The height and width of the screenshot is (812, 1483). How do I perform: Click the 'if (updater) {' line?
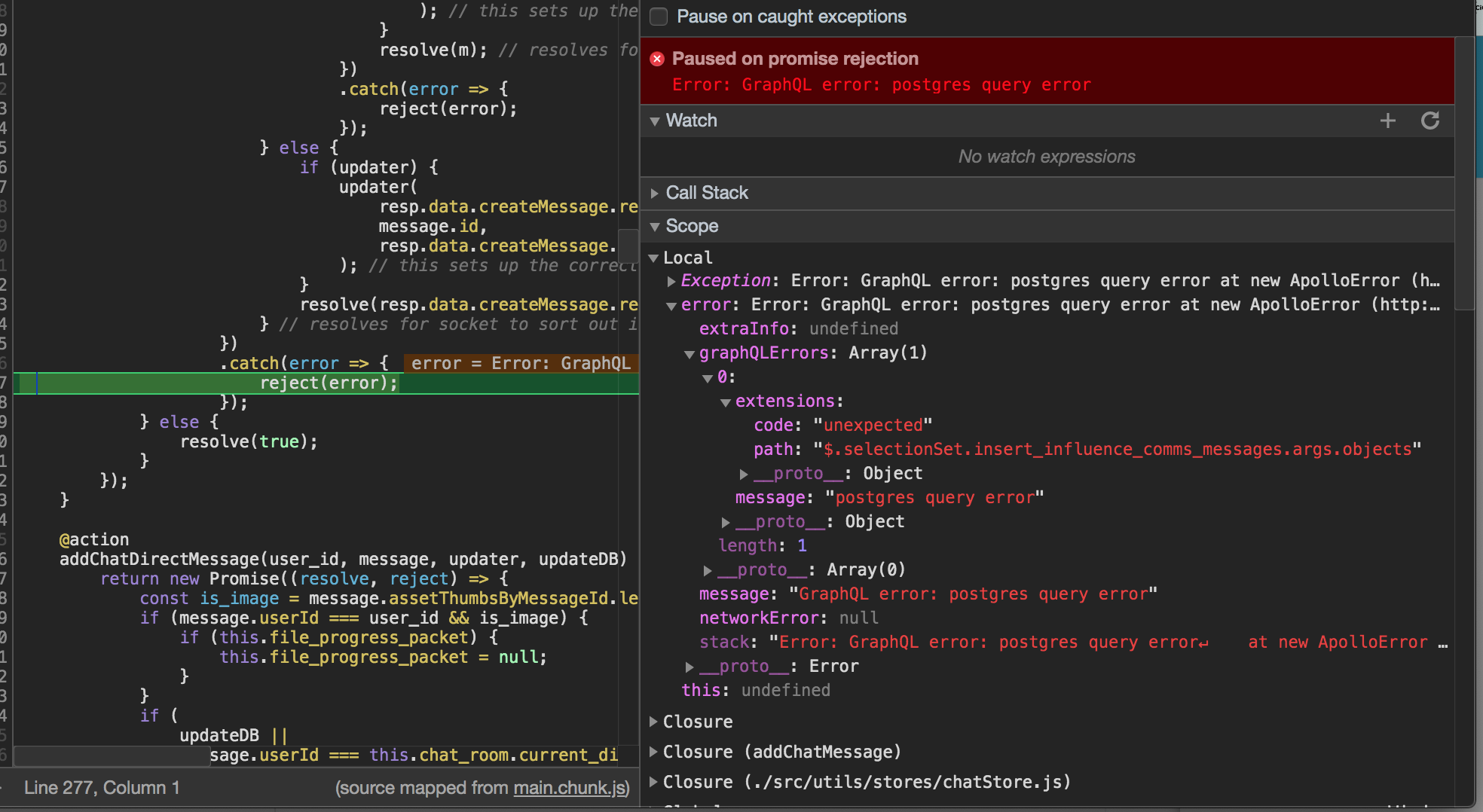(368, 167)
